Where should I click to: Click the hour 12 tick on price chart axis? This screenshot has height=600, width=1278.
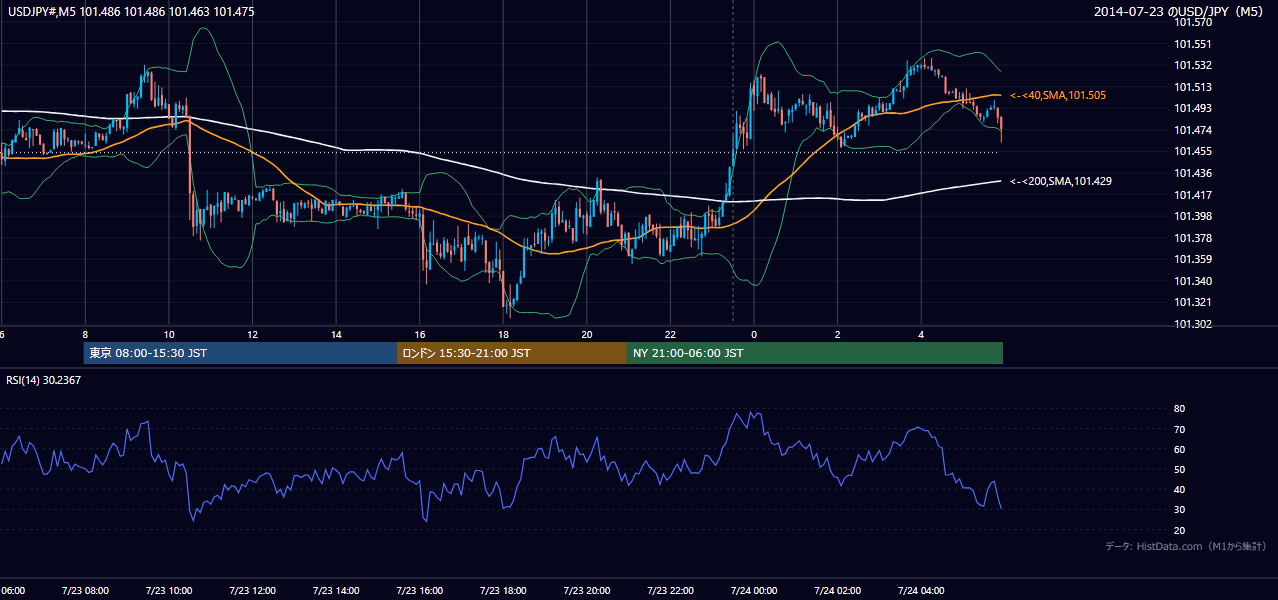pyautogui.click(x=253, y=335)
